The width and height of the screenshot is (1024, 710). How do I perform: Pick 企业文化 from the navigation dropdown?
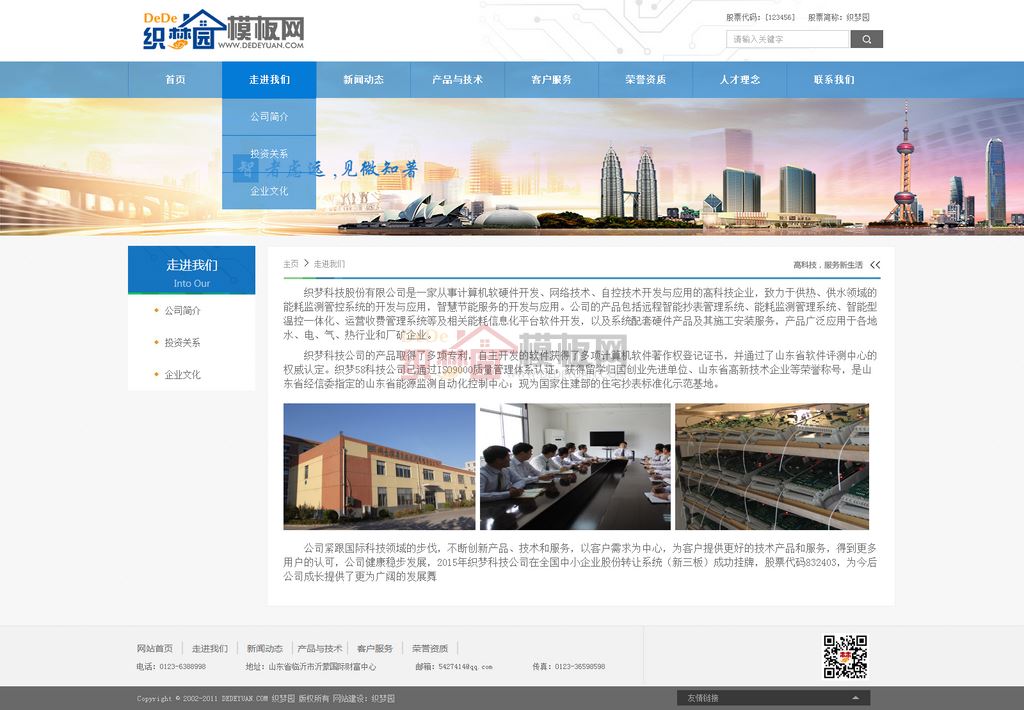point(269,191)
